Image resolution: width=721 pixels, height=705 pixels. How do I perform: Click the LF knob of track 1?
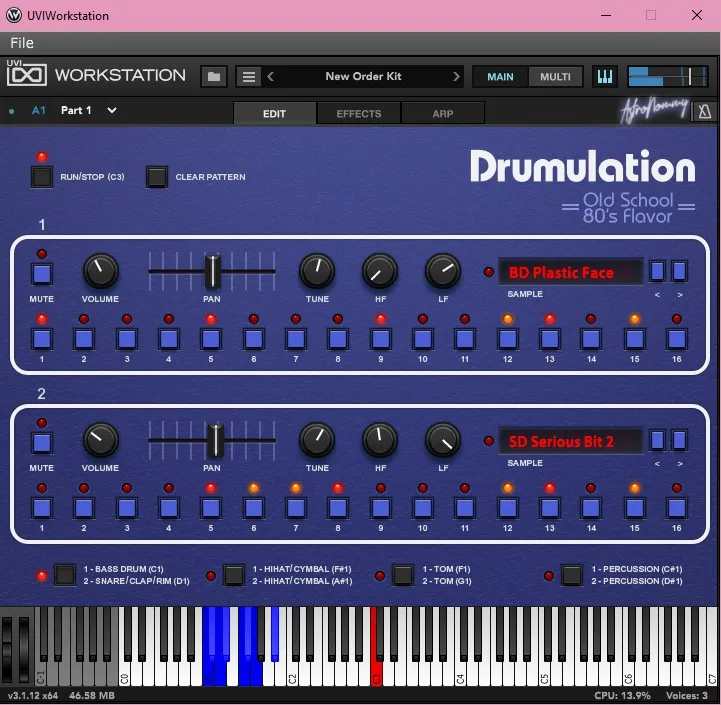(443, 271)
